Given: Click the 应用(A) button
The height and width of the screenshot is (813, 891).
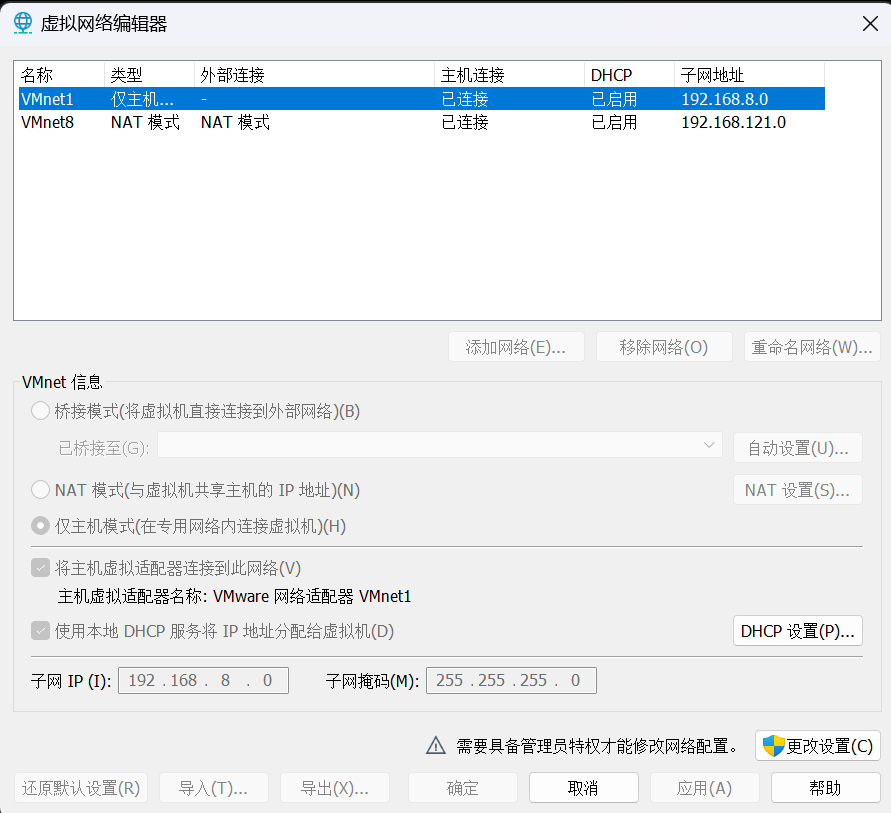Looking at the screenshot, I should [705, 787].
